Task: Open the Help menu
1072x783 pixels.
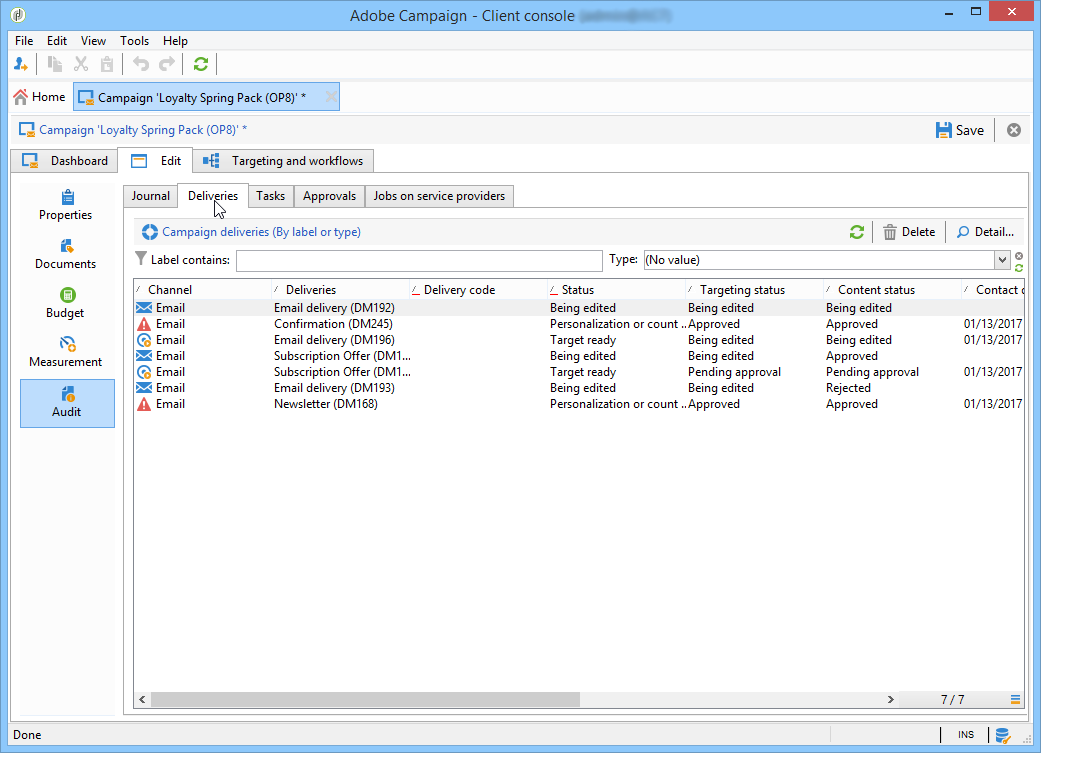Action: point(175,41)
